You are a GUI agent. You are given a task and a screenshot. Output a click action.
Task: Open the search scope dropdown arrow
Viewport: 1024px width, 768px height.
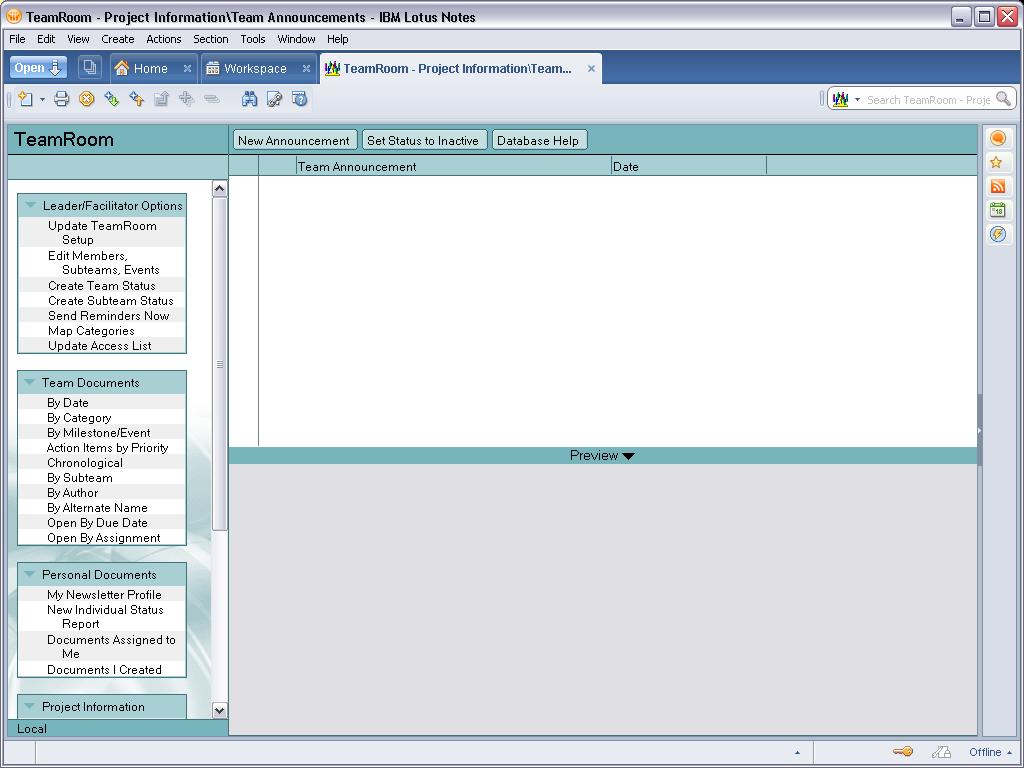coord(857,100)
